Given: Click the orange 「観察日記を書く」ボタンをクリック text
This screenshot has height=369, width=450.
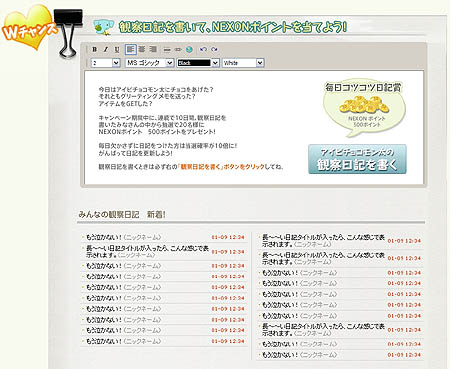Looking at the screenshot, I should tap(221, 167).
